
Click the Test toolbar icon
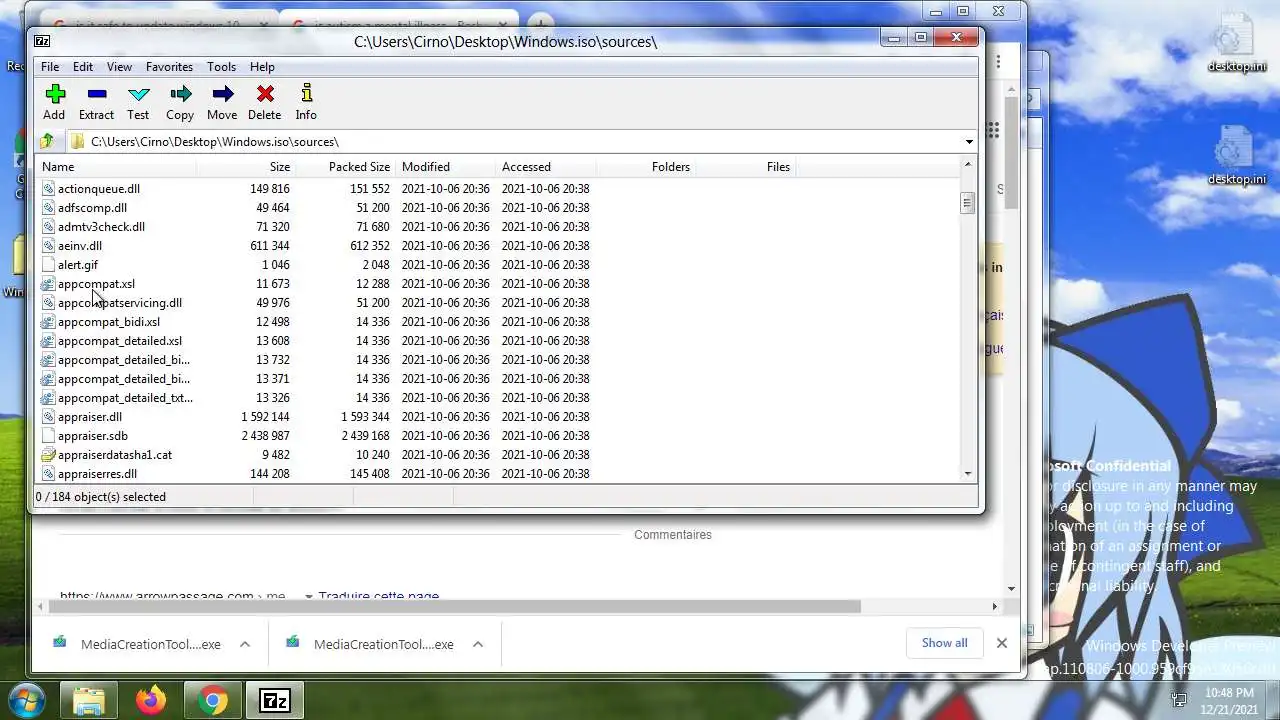138,94
